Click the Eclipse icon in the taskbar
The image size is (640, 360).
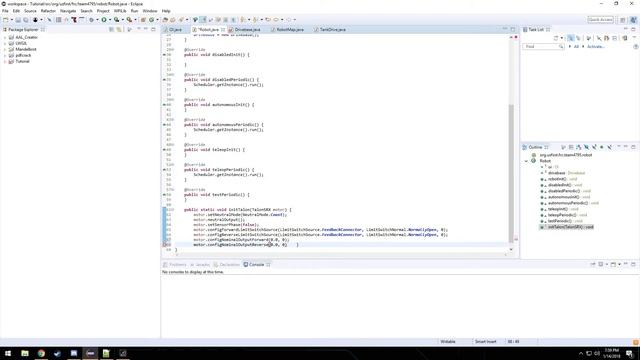[90, 353]
